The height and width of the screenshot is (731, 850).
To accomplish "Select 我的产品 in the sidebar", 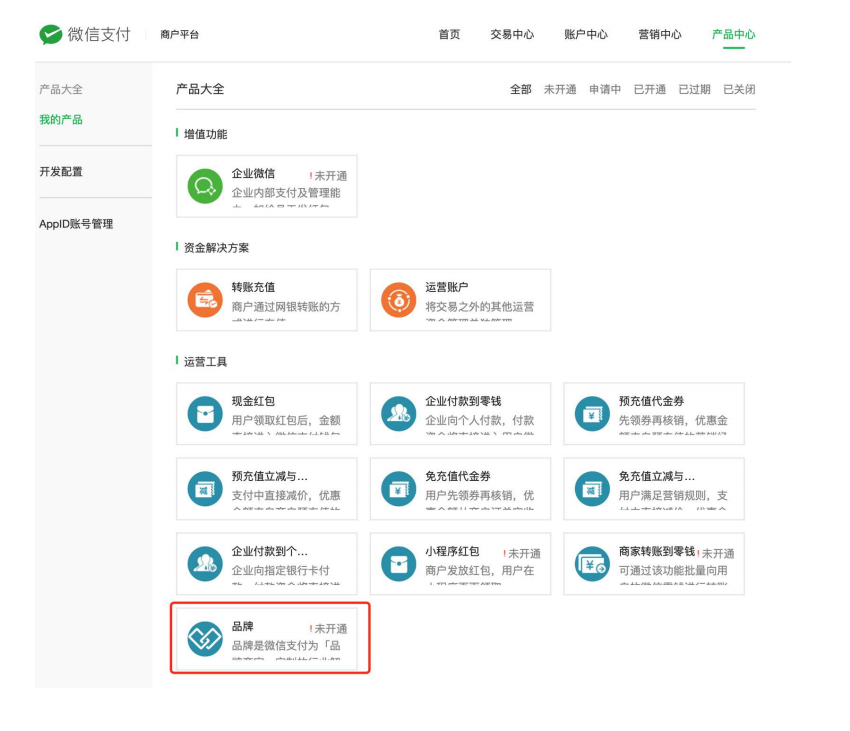I will point(61,120).
